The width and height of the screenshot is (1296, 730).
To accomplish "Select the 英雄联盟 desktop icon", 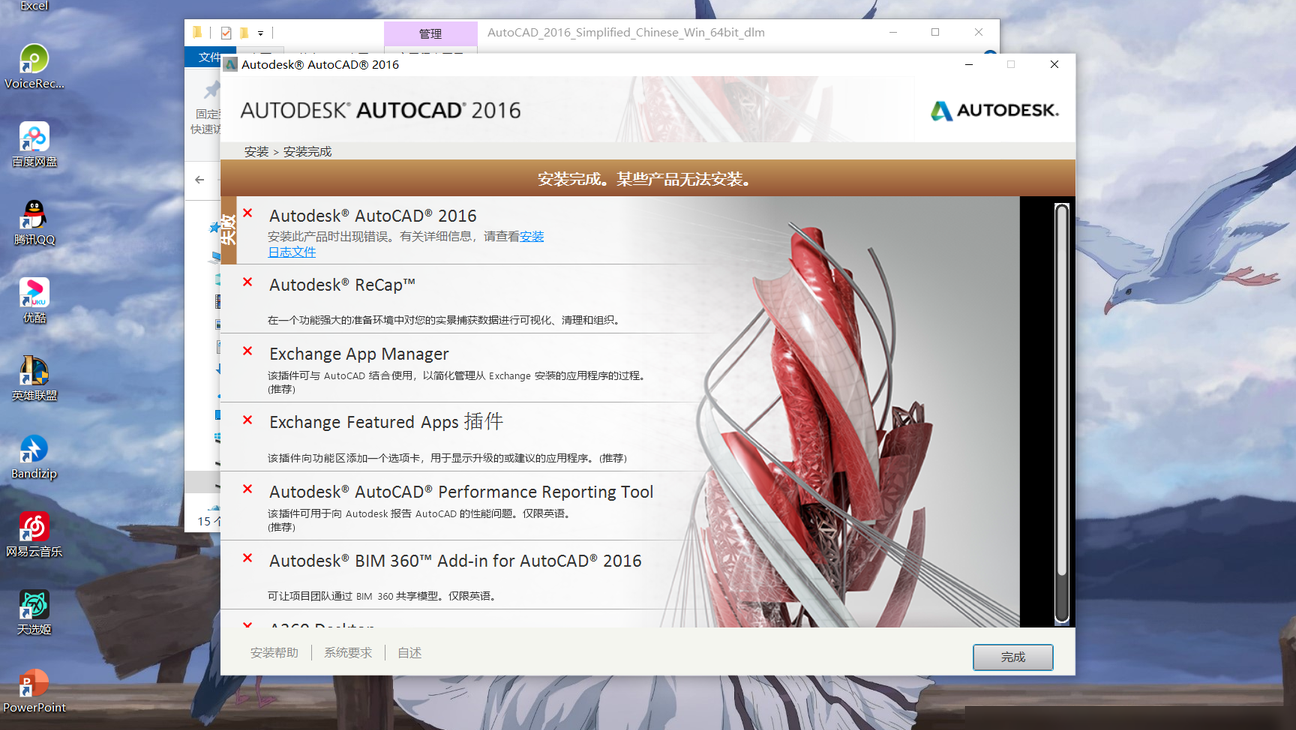I will coord(34,378).
